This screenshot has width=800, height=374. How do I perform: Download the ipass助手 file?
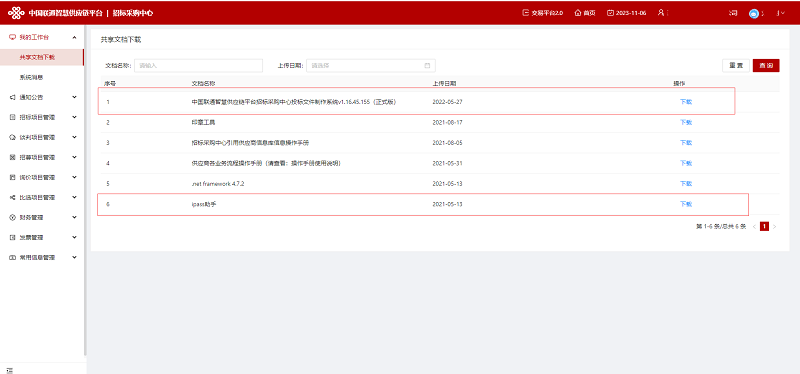pos(686,204)
